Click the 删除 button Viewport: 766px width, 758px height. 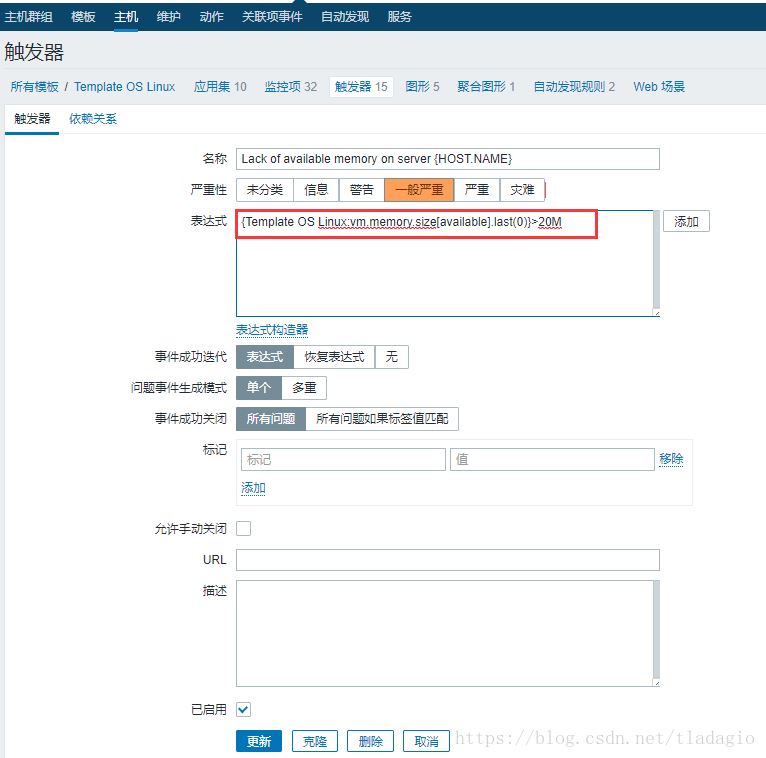[x=370, y=741]
